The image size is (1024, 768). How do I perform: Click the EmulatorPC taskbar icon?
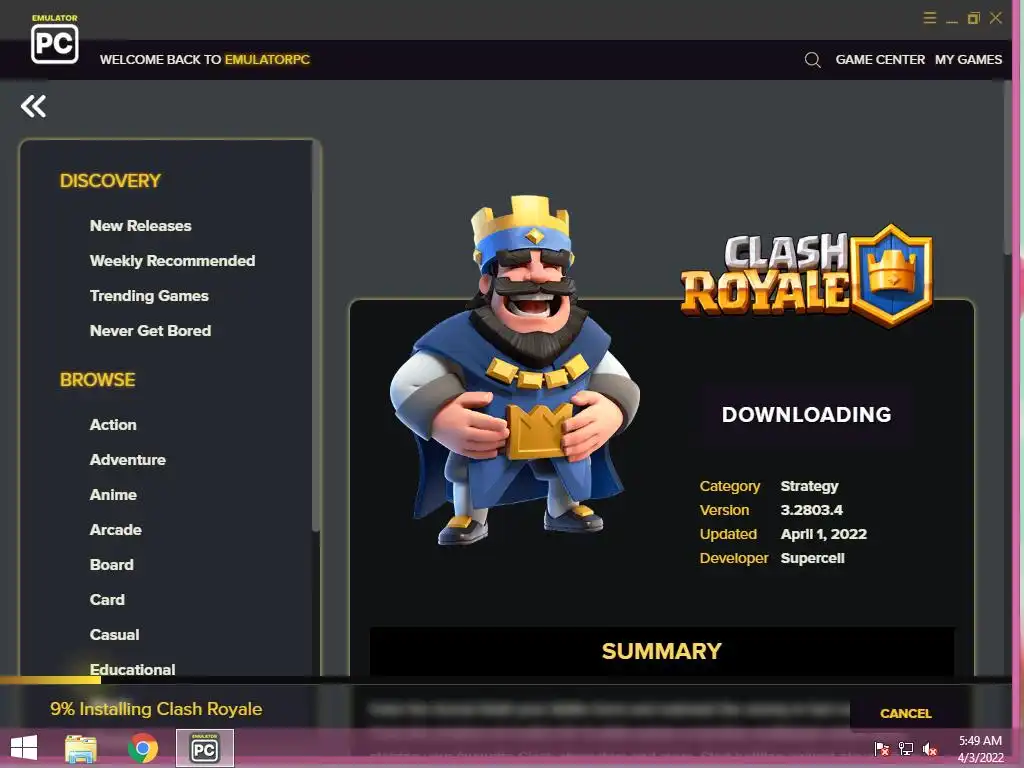tap(204, 748)
